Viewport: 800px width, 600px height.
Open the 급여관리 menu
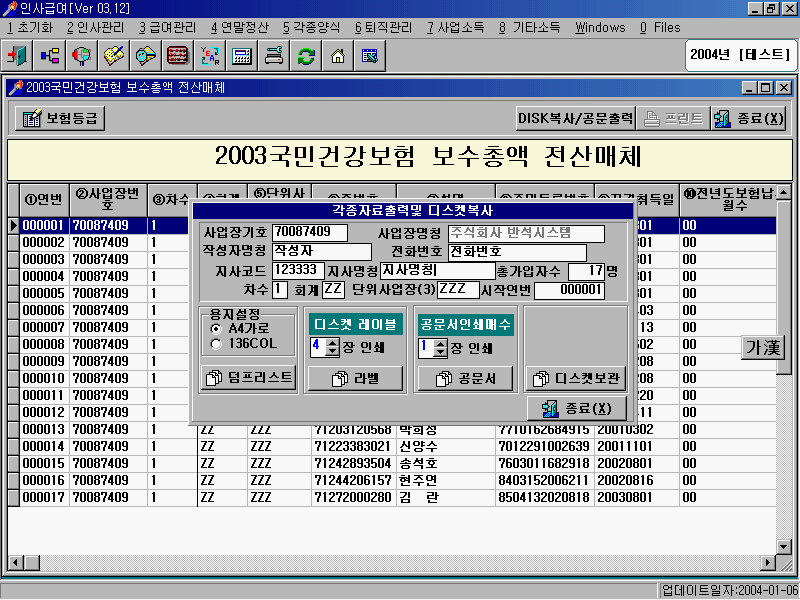(x=167, y=27)
